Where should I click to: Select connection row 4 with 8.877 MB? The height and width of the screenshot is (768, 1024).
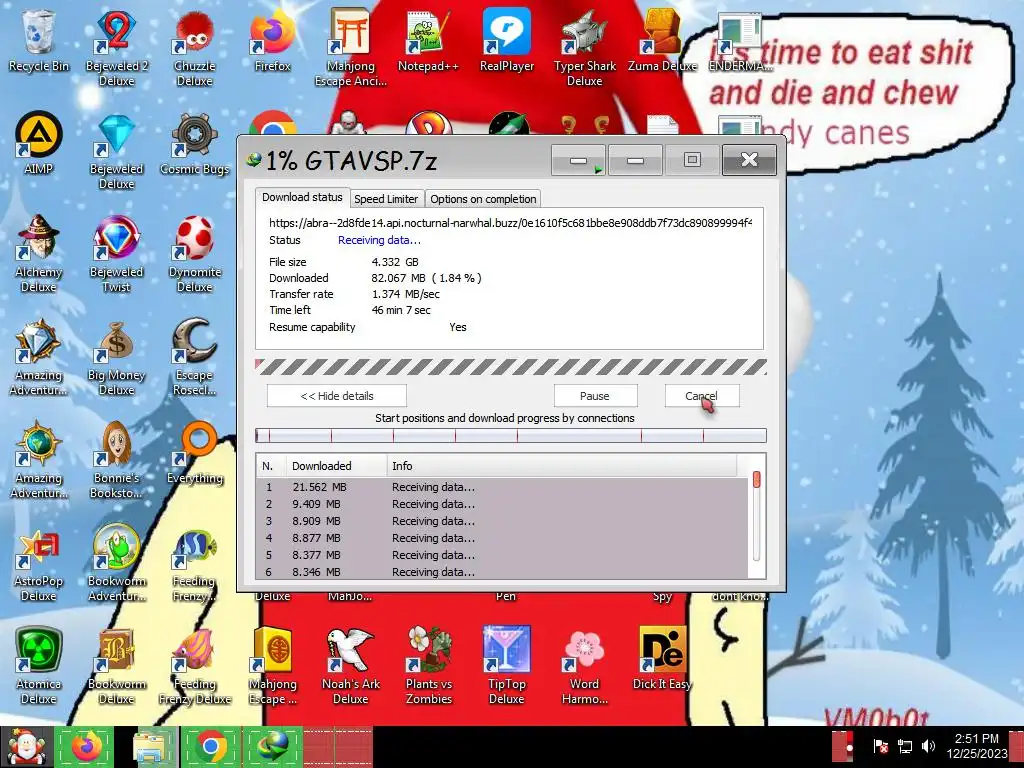502,538
